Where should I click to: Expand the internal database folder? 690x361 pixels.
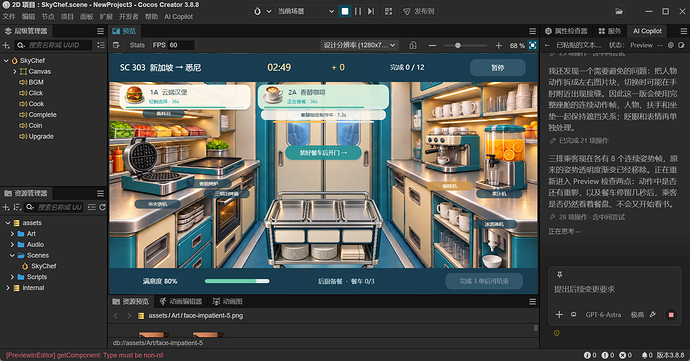(7, 288)
